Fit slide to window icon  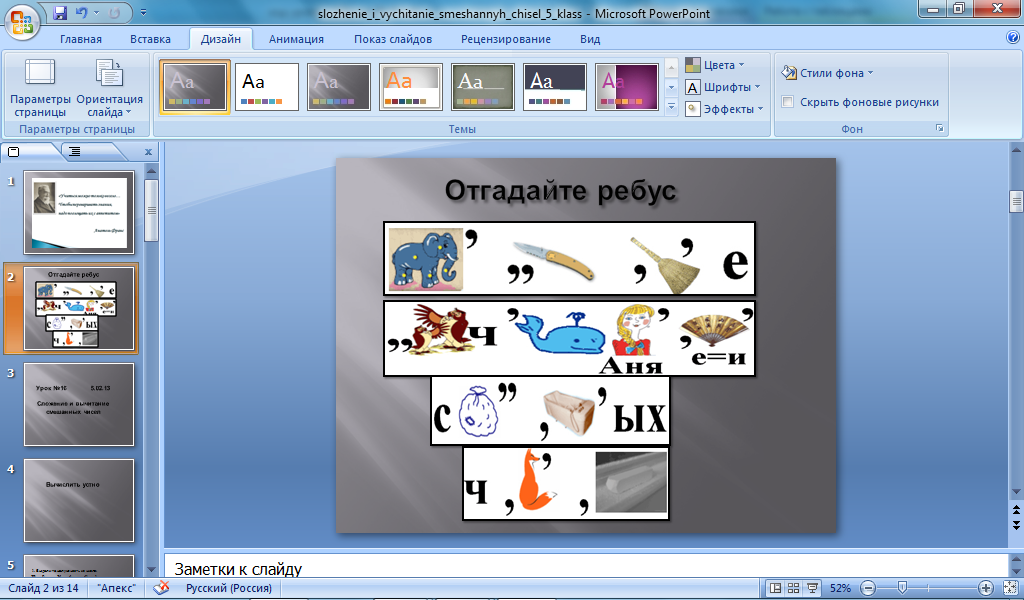point(1010,588)
